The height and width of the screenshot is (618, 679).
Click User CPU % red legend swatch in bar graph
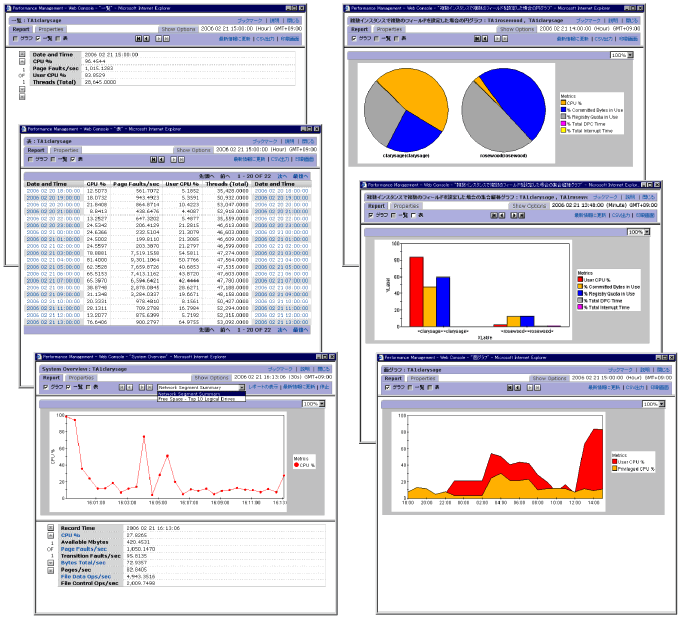(x=580, y=280)
